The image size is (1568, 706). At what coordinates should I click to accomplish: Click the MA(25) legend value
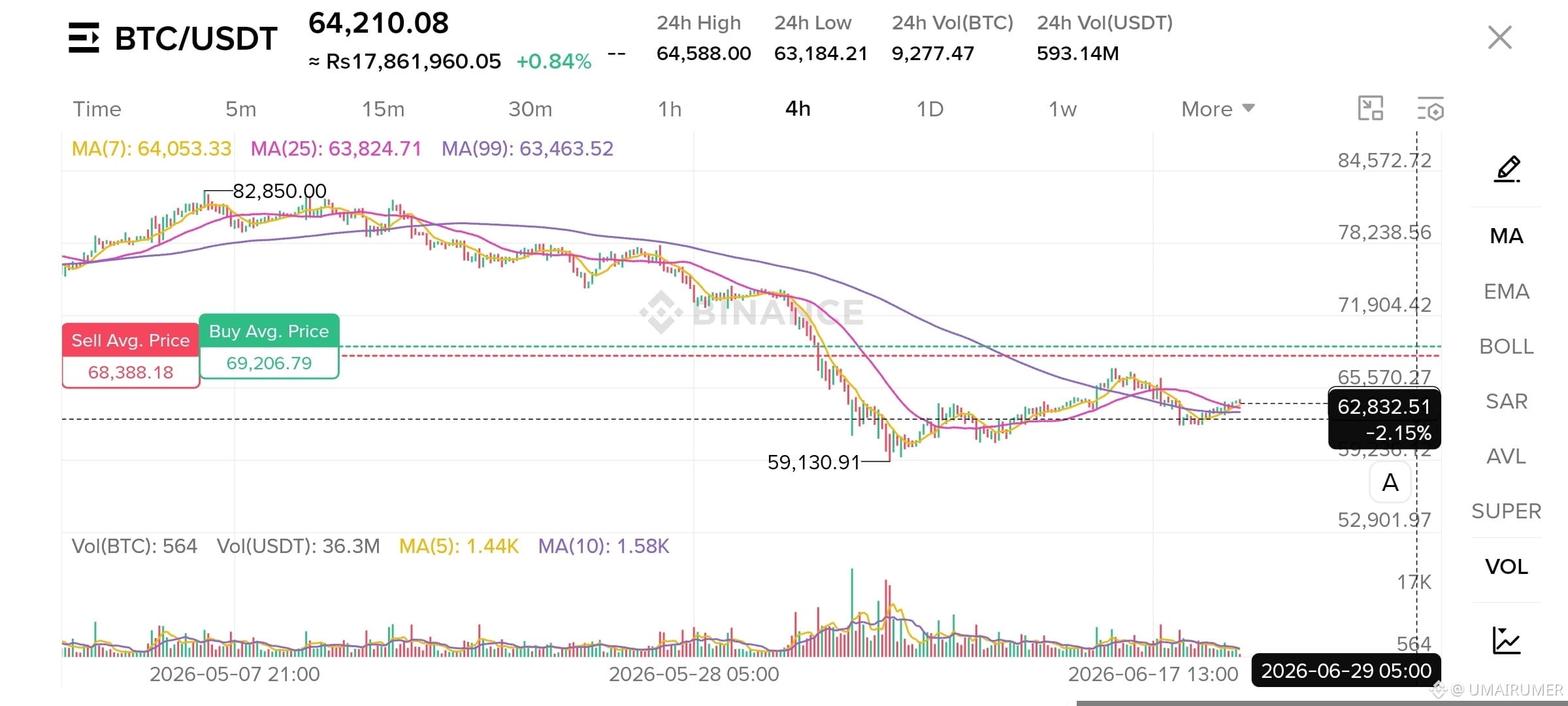coord(336,148)
